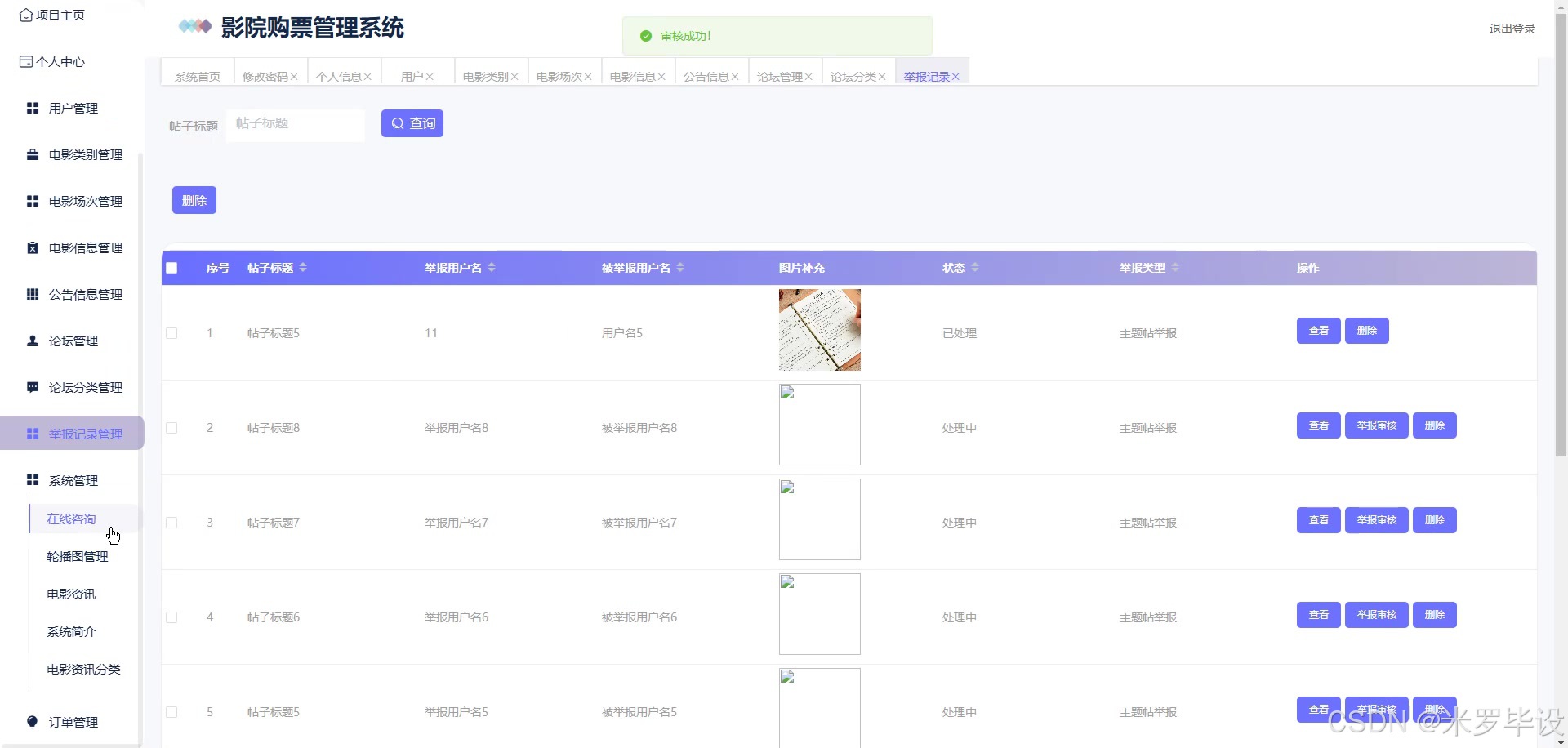Viewport: 1568px width, 748px height.
Task: Close the 电影信息 tab with its X
Action: click(x=661, y=77)
